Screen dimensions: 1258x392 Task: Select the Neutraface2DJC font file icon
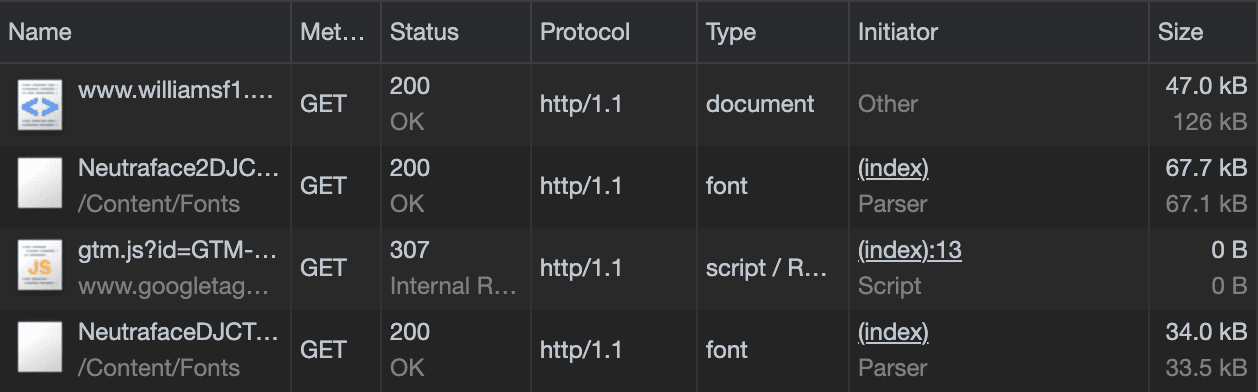[40, 186]
